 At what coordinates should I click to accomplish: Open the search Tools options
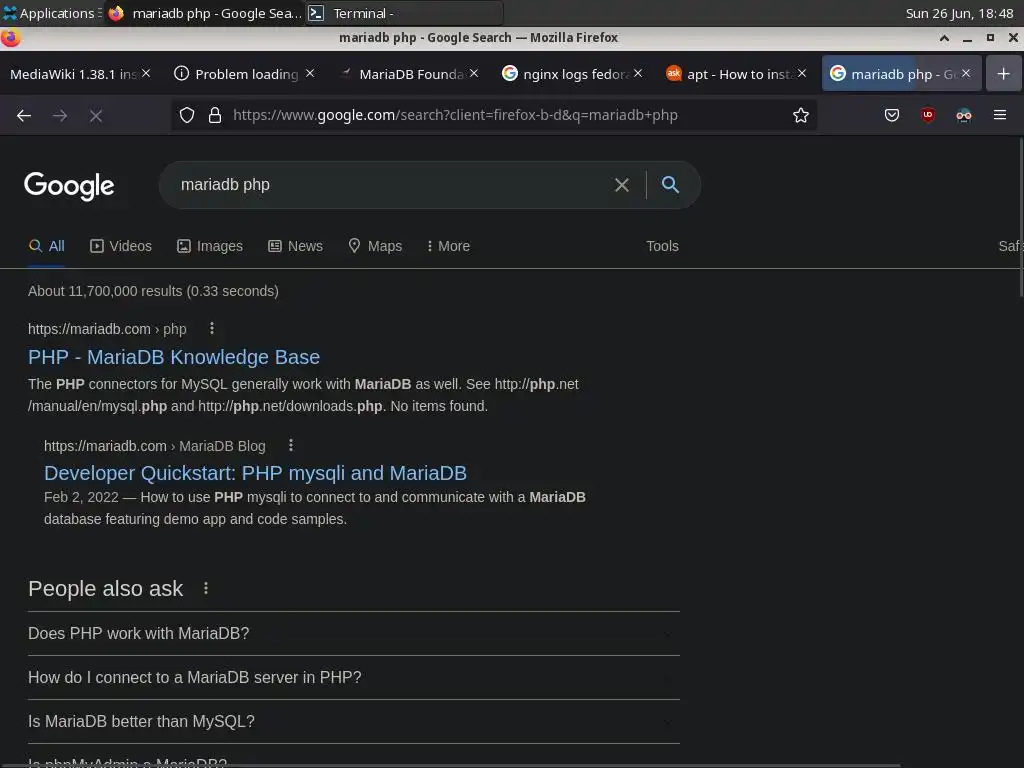click(662, 246)
